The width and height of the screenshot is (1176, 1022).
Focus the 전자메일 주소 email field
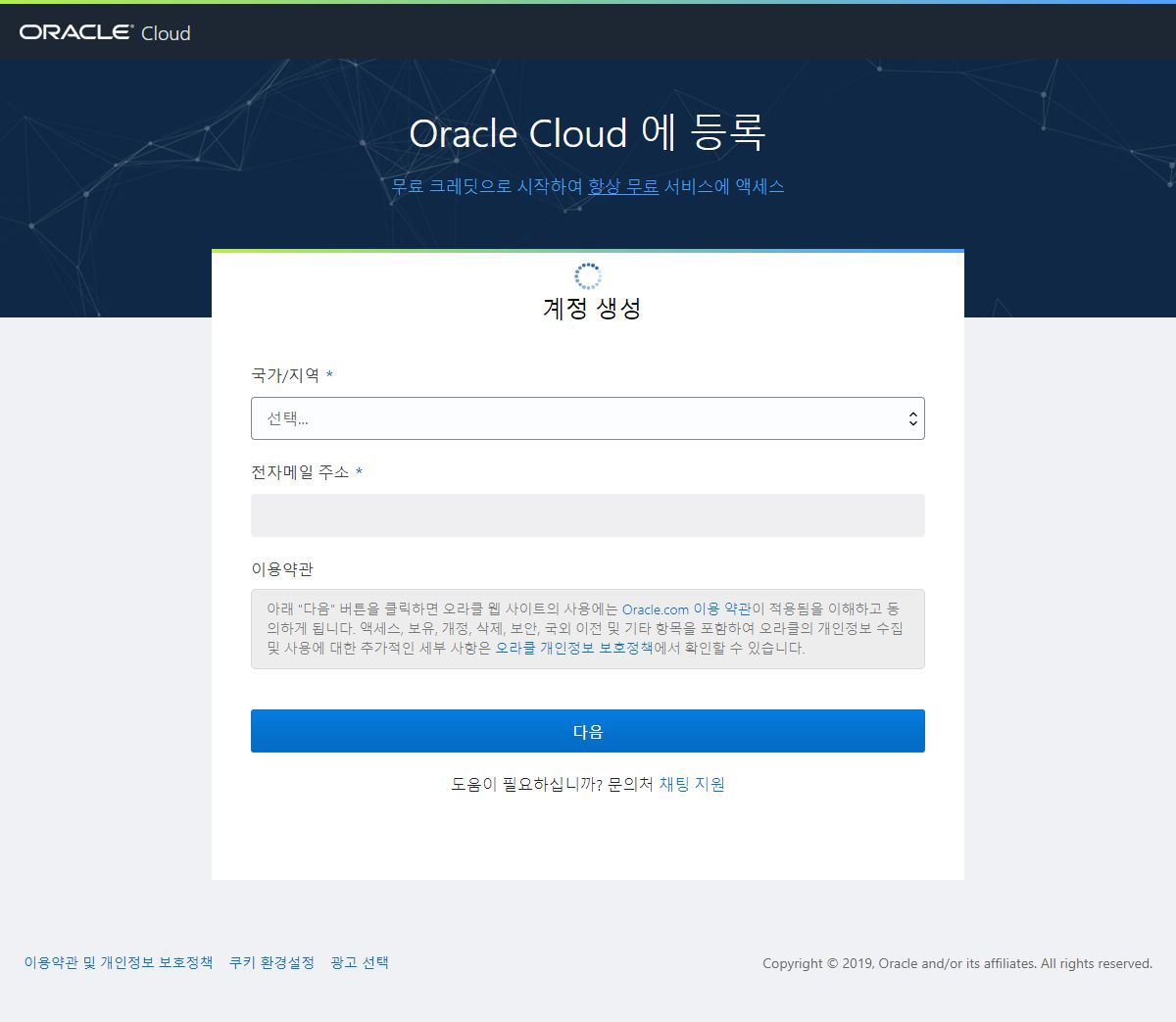[588, 515]
